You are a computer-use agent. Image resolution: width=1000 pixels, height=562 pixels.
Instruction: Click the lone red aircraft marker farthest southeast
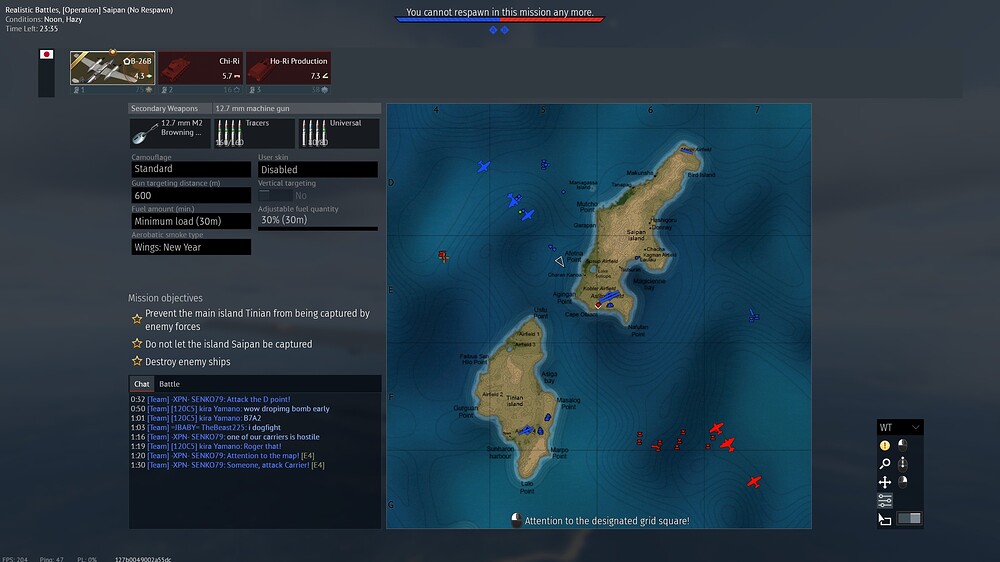click(x=754, y=482)
